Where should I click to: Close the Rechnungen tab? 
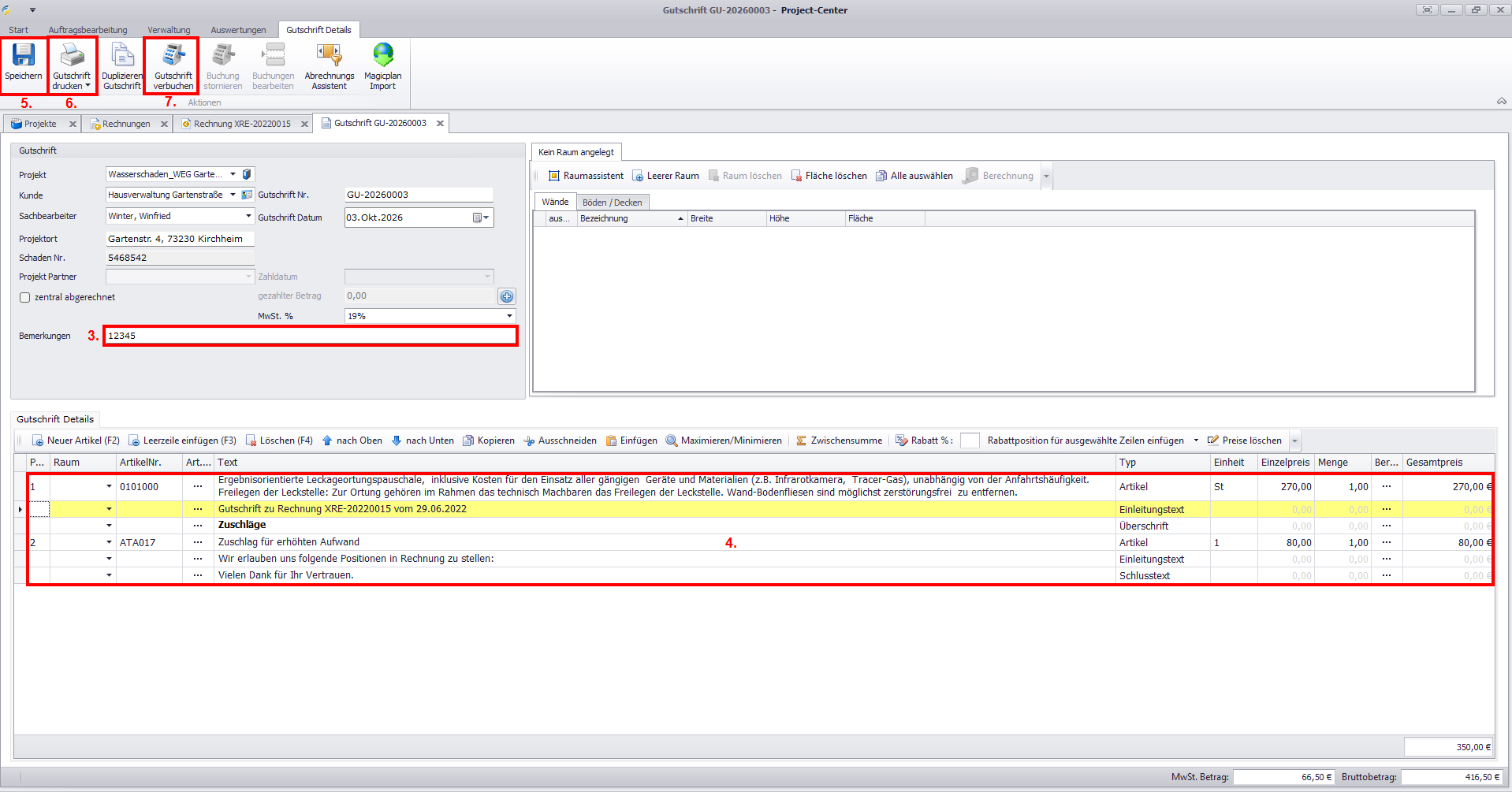point(165,124)
